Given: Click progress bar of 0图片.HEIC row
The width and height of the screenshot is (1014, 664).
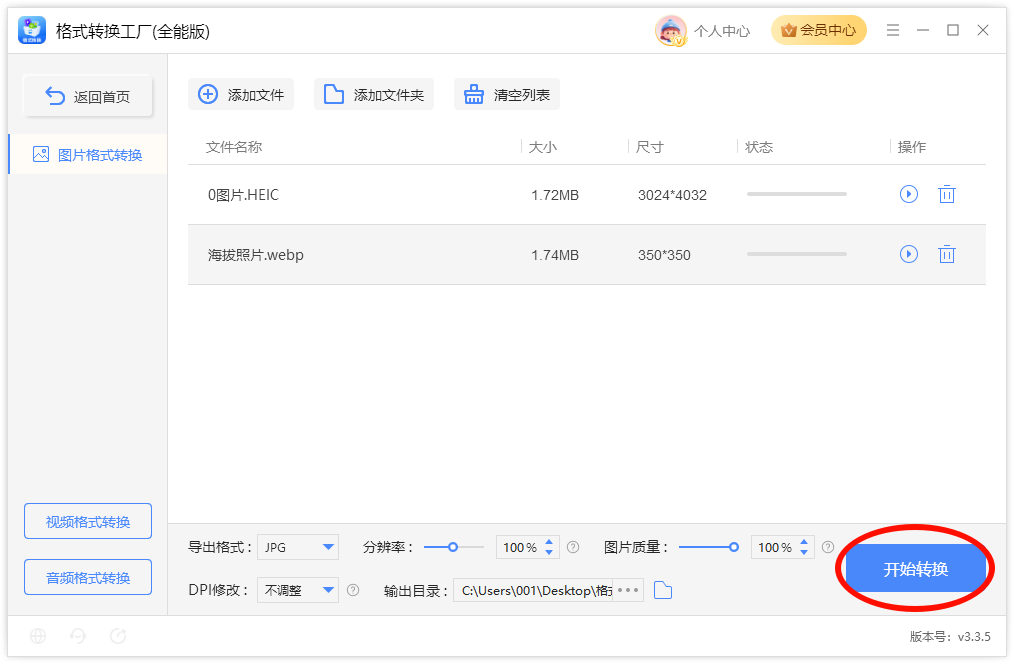Looking at the screenshot, I should [x=797, y=194].
